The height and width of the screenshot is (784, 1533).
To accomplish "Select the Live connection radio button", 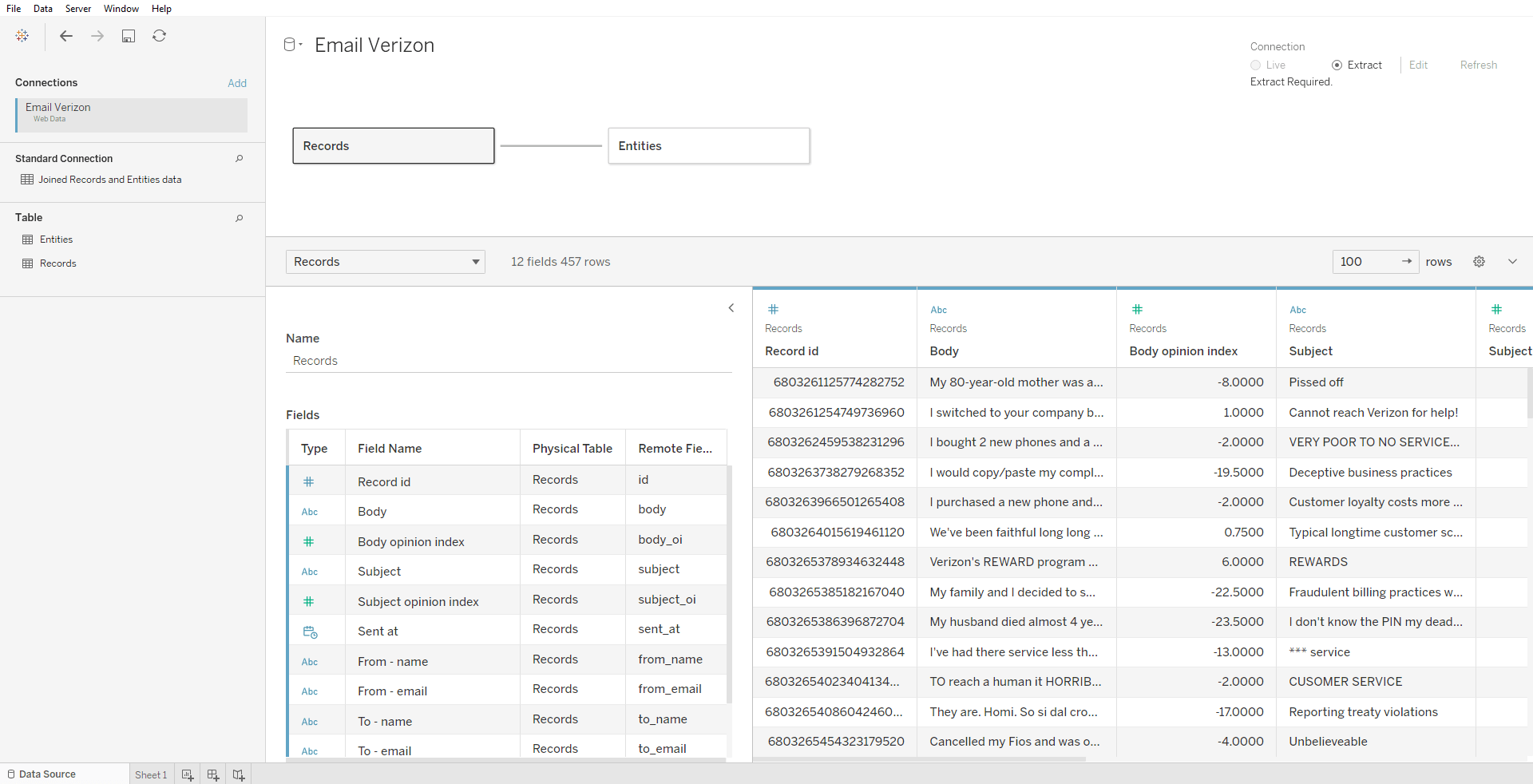I will [x=1256, y=65].
